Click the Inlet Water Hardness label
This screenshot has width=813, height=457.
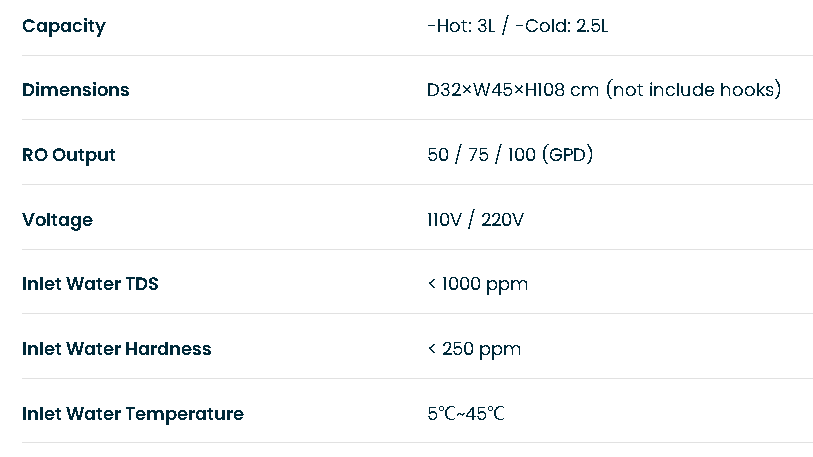117,349
